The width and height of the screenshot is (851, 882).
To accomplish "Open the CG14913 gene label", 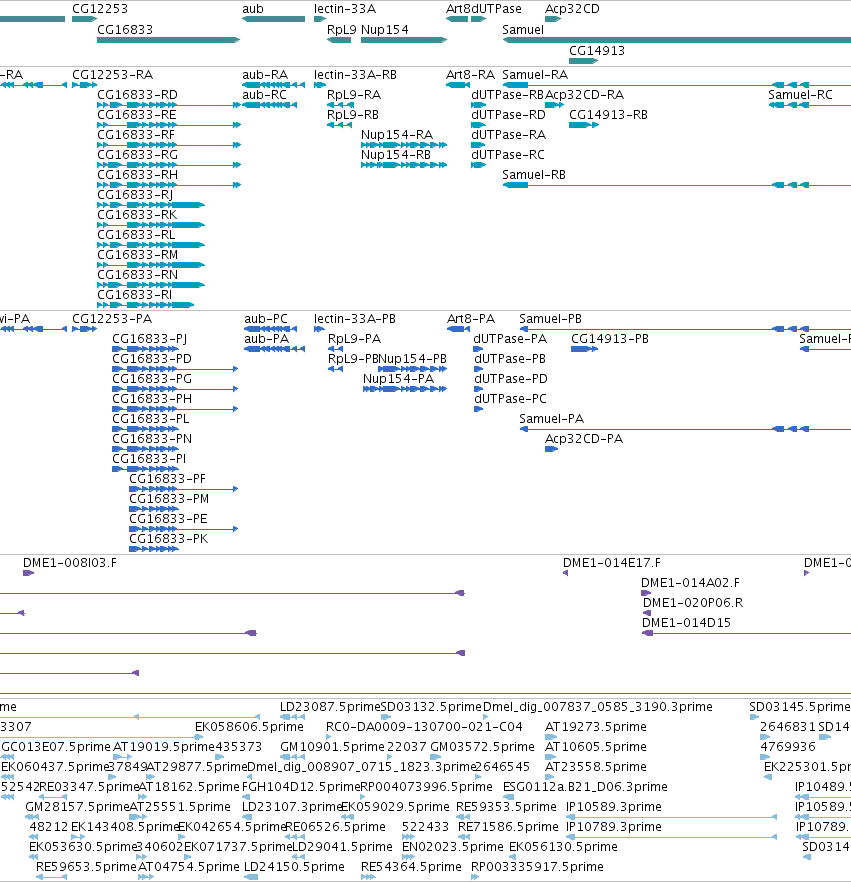I will (597, 51).
